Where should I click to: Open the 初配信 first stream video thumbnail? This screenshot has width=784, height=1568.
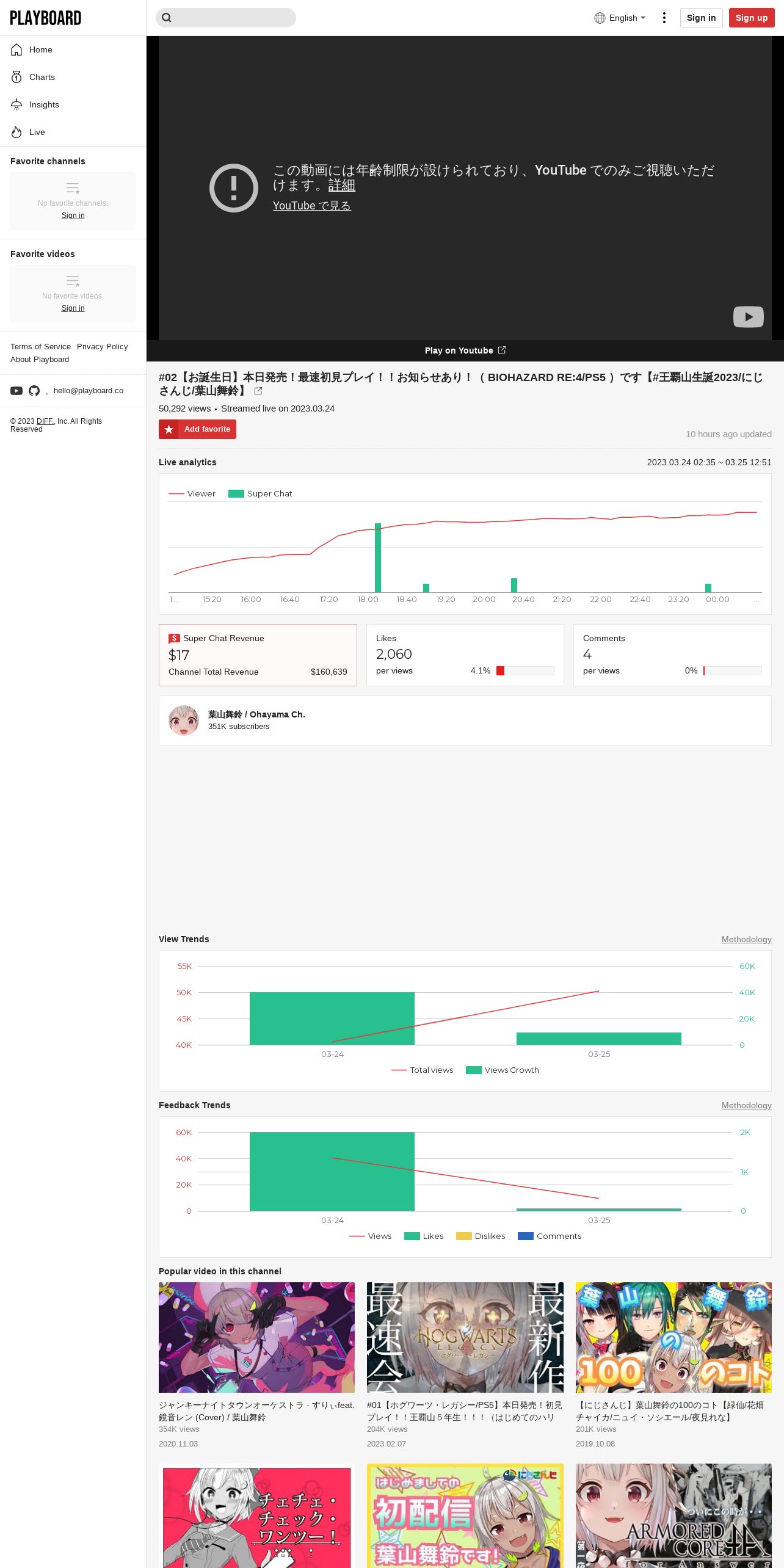pos(465,1515)
